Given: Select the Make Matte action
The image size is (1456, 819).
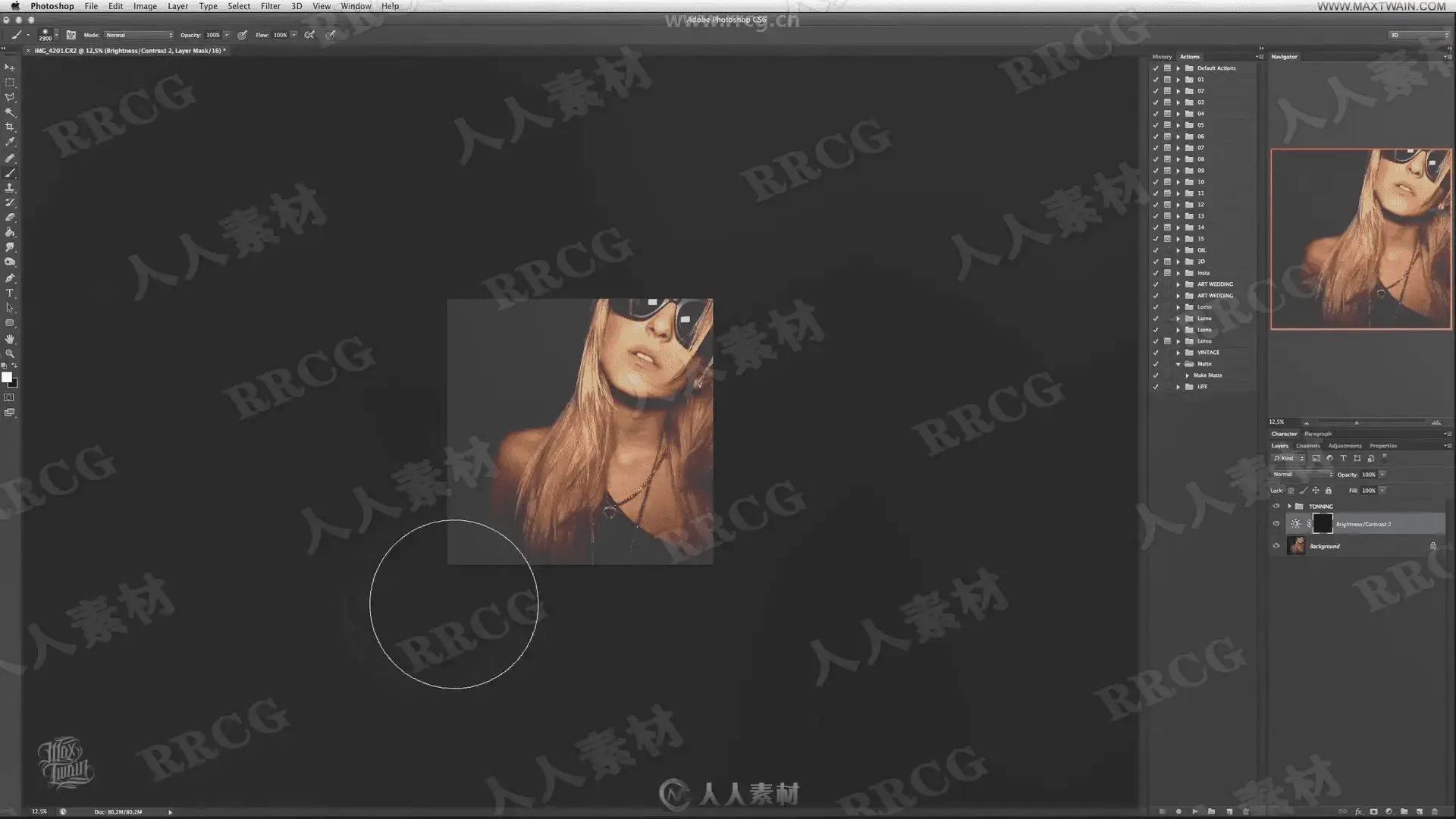Looking at the screenshot, I should click(1207, 375).
